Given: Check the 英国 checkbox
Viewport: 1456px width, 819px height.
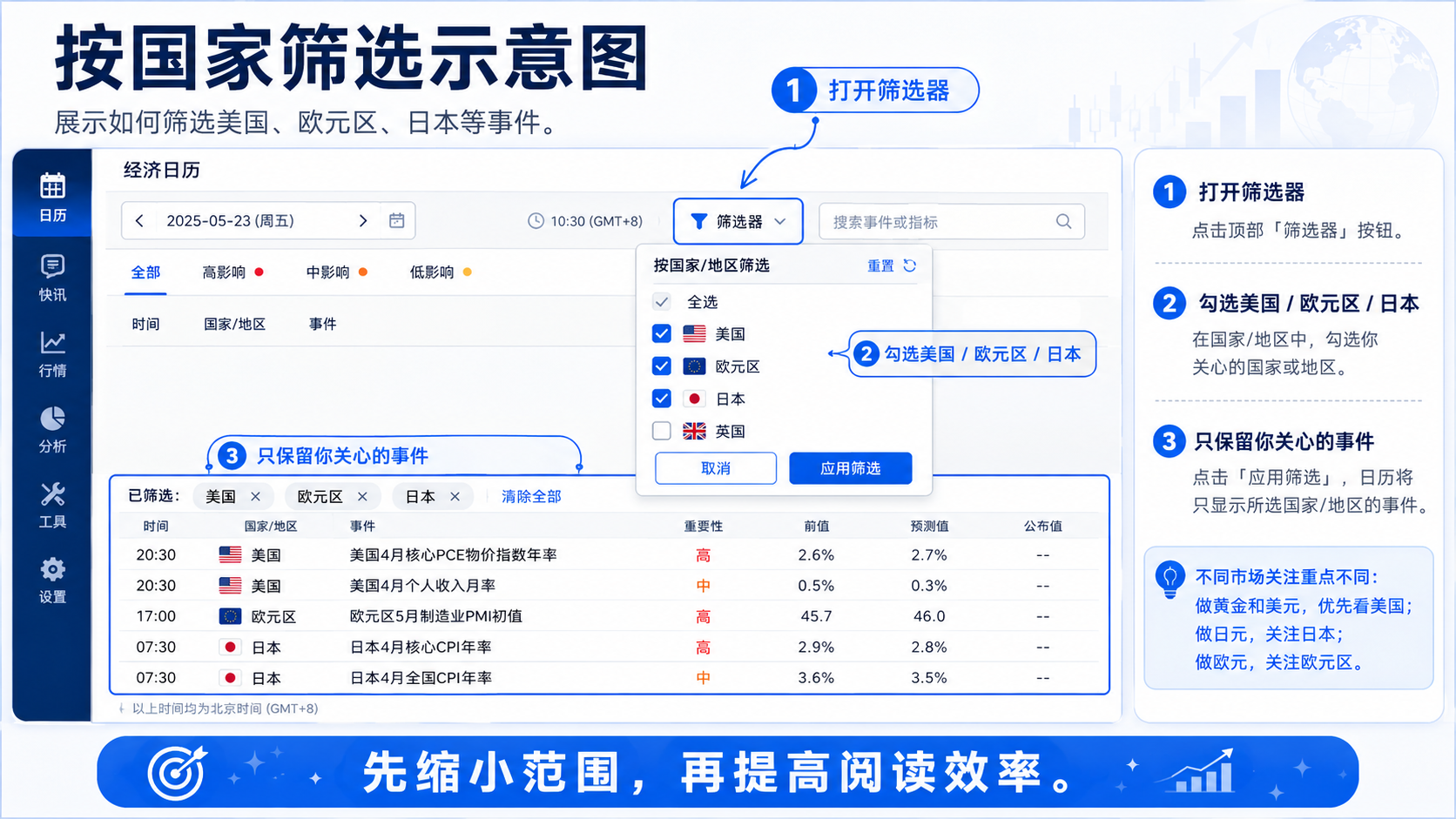Looking at the screenshot, I should pyautogui.click(x=662, y=431).
